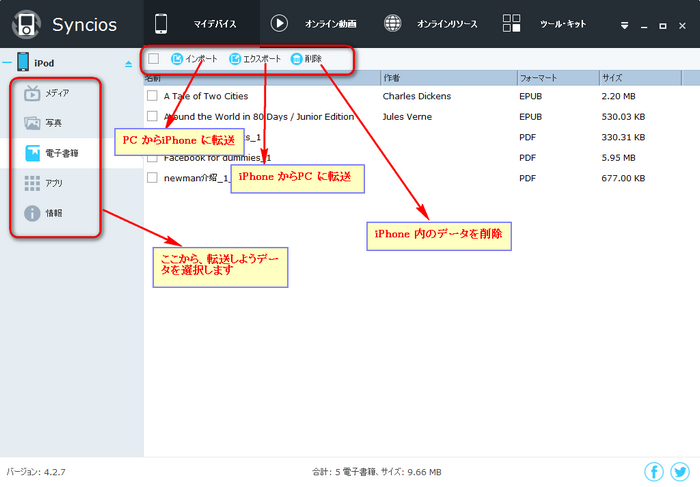
Task: Sort by the 作者 column header
Action: [449, 78]
